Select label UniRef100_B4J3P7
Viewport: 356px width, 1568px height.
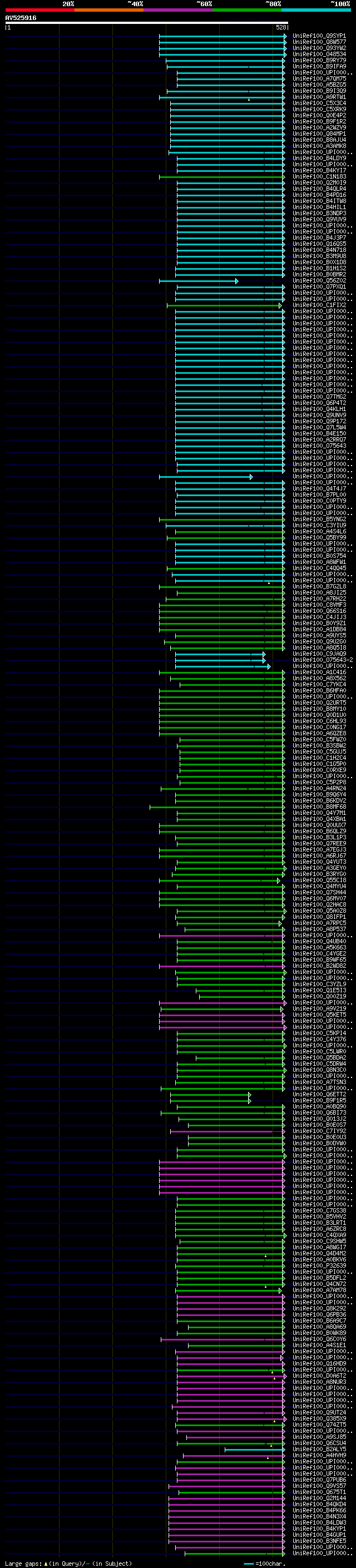coord(319,238)
